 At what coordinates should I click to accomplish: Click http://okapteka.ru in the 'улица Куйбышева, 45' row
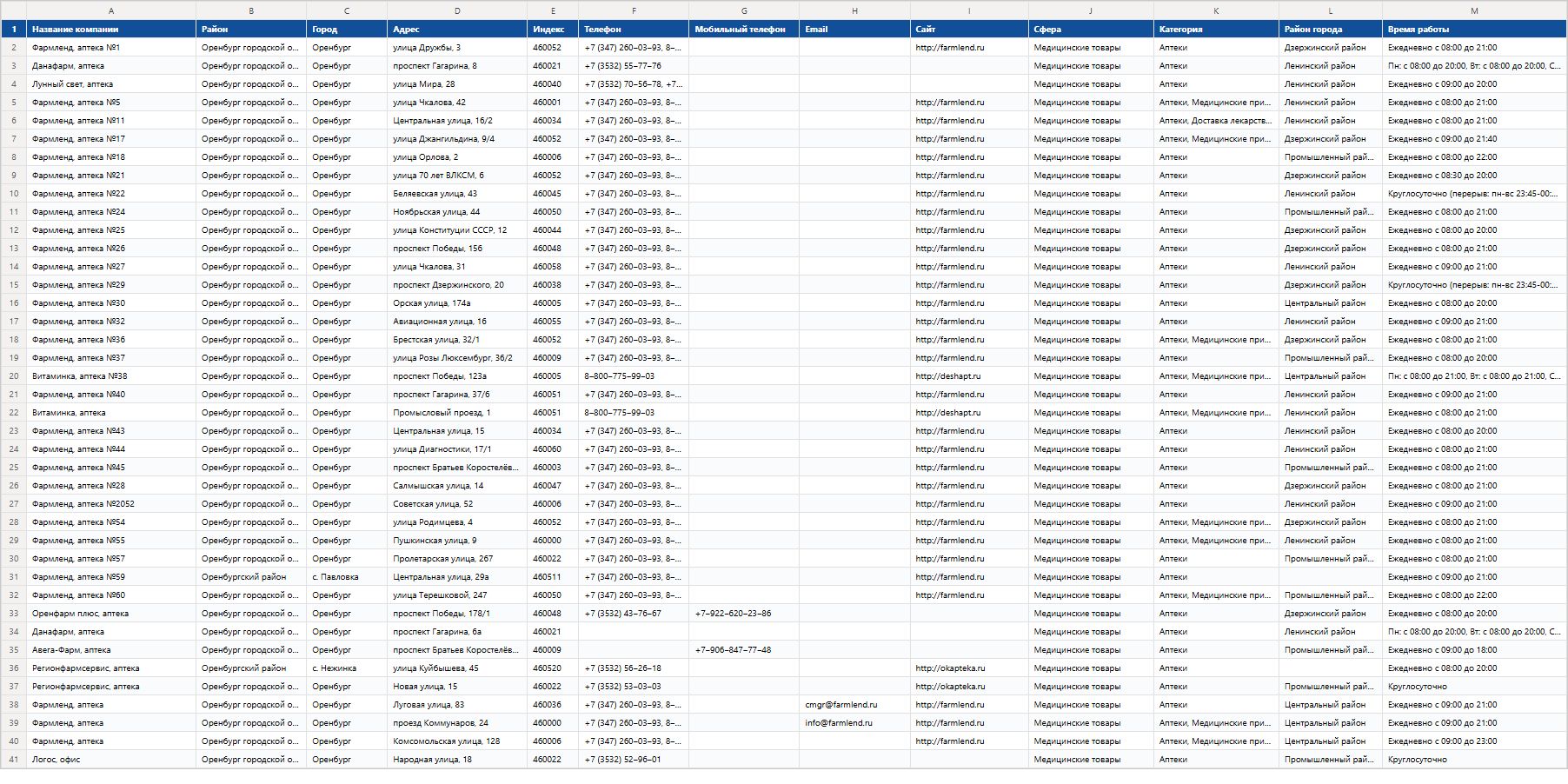pos(969,668)
